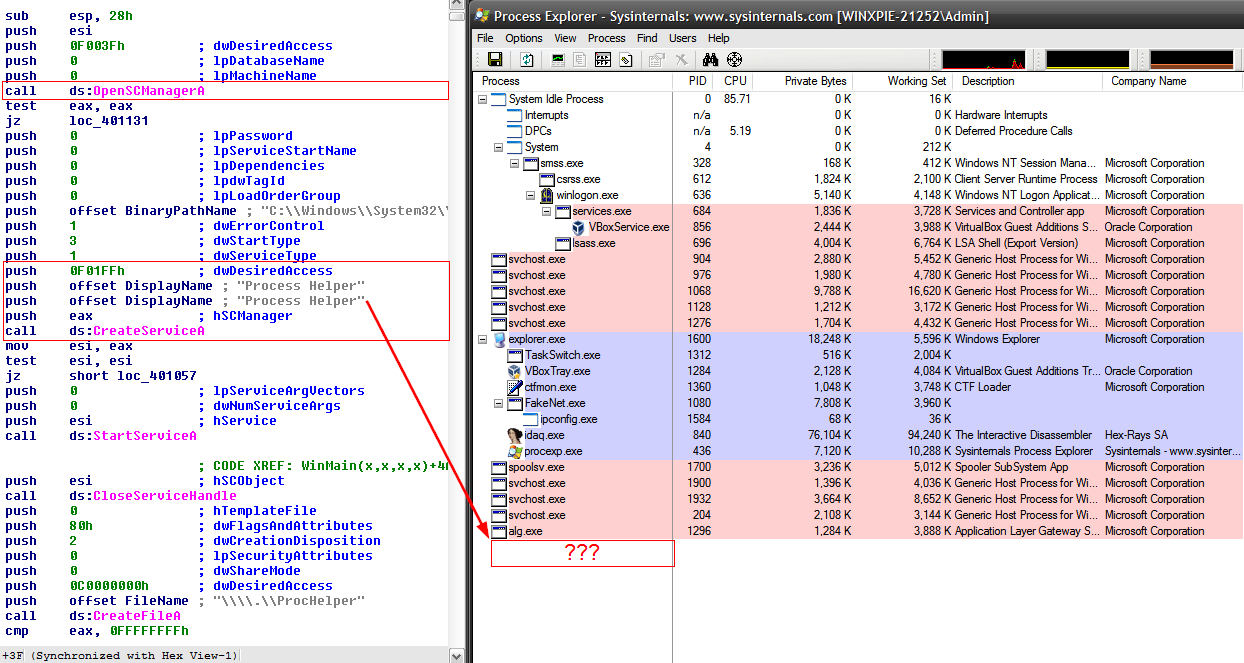Click the VBoxService.exe cube icon
Screen dimensions: 1244x663
tap(579, 227)
